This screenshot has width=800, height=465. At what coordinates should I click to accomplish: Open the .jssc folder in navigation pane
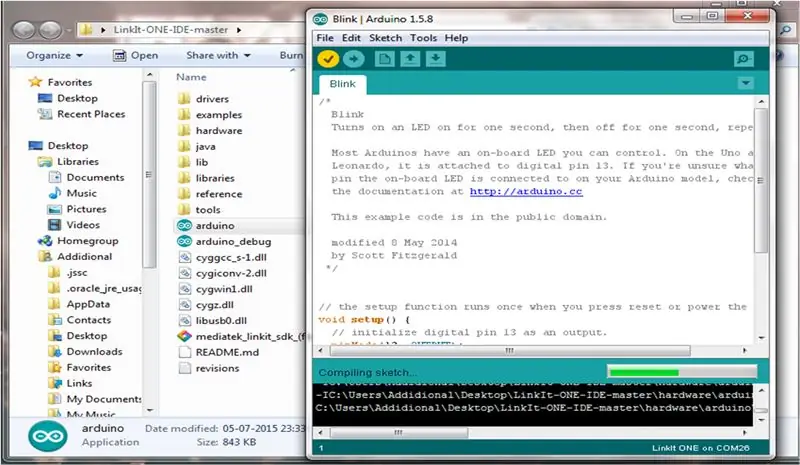tap(68, 273)
